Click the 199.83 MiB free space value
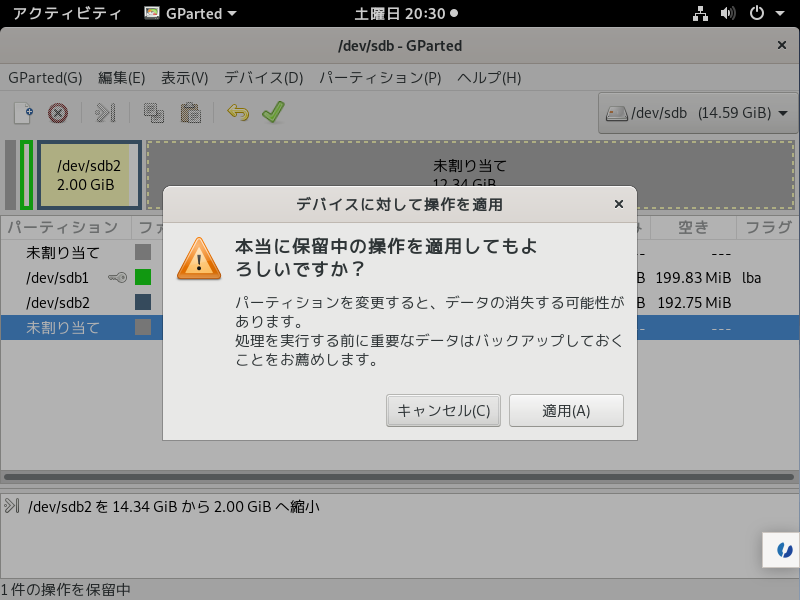Image resolution: width=800 pixels, height=600 pixels. [x=693, y=278]
